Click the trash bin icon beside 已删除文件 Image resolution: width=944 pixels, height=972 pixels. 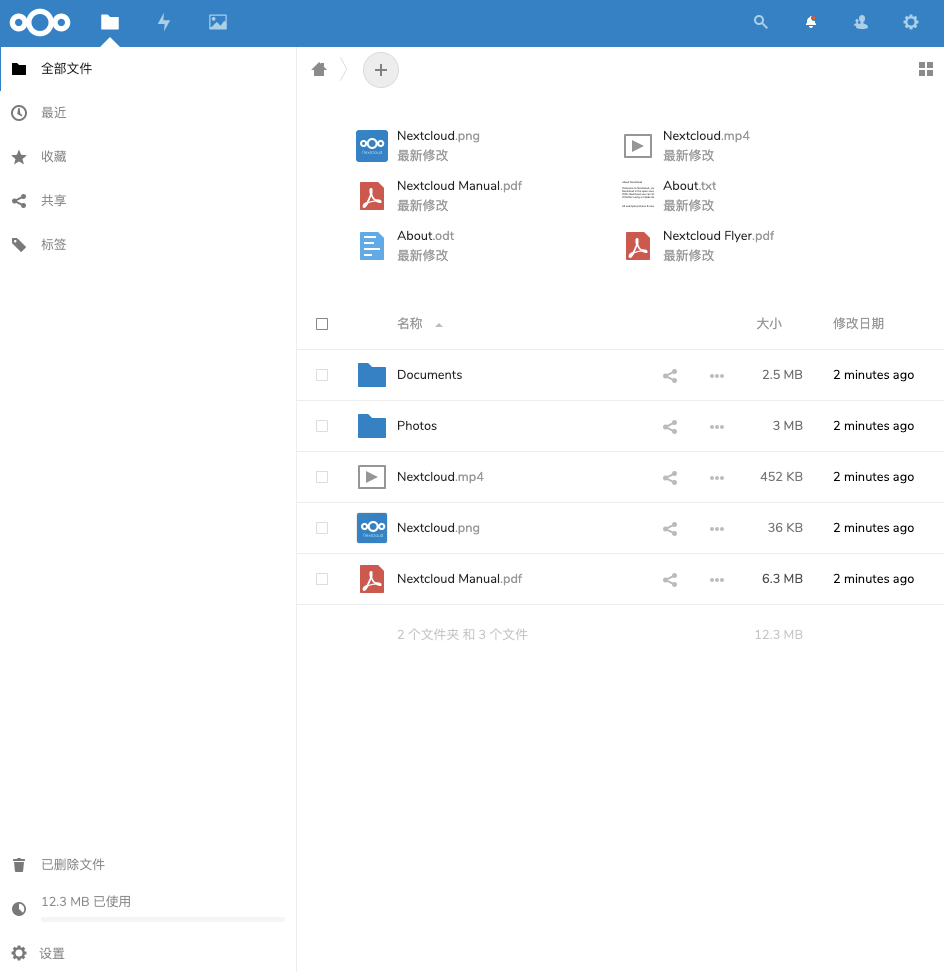pos(19,865)
